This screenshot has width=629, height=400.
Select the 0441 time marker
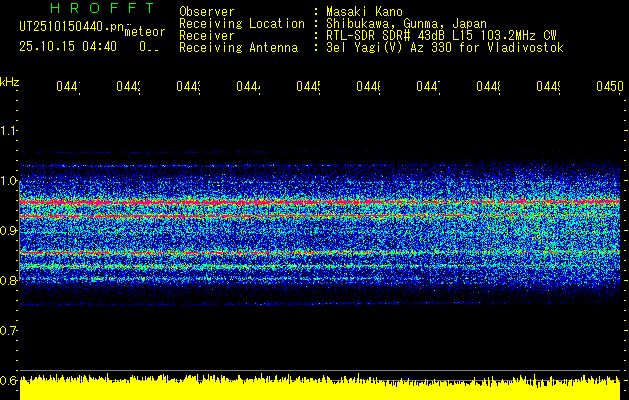68,86
